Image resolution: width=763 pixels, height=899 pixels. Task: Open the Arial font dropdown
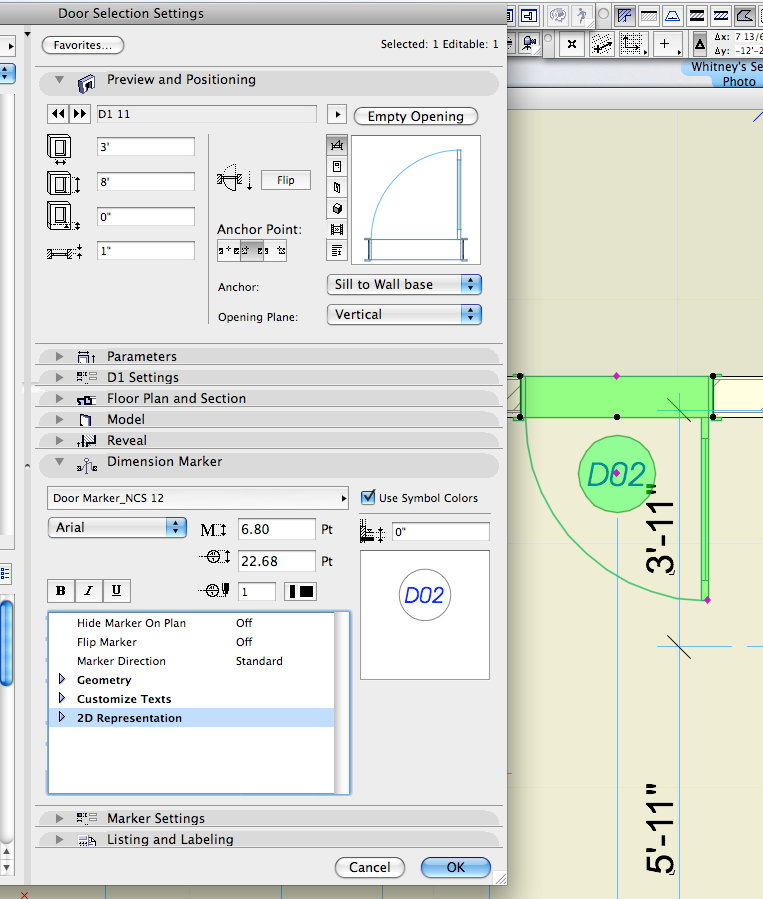[117, 527]
